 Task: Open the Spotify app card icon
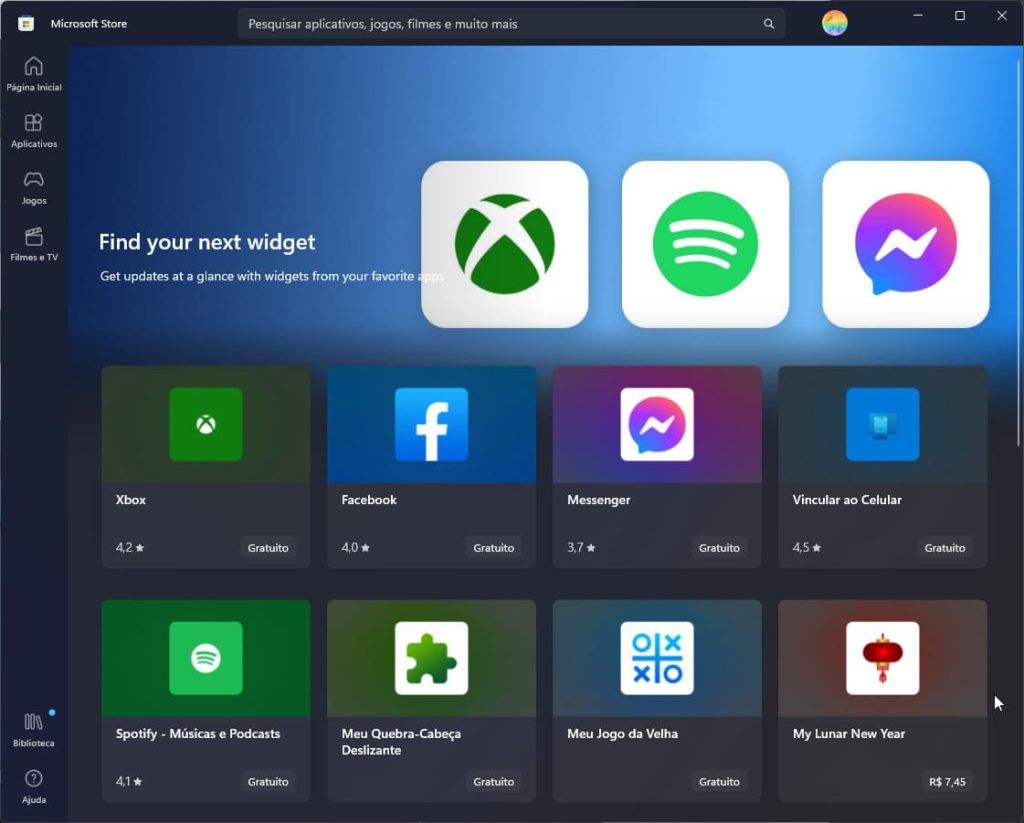[x=206, y=658]
